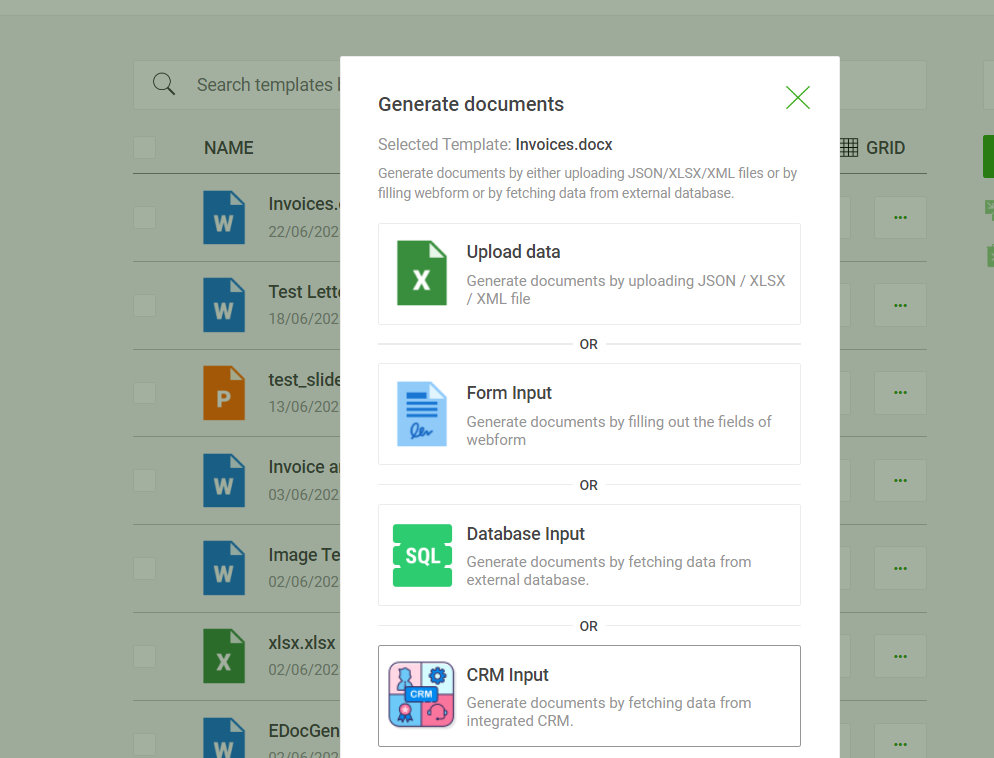Screen dimensions: 994x758
Task: Click the search magnifier icon
Action: (x=163, y=84)
